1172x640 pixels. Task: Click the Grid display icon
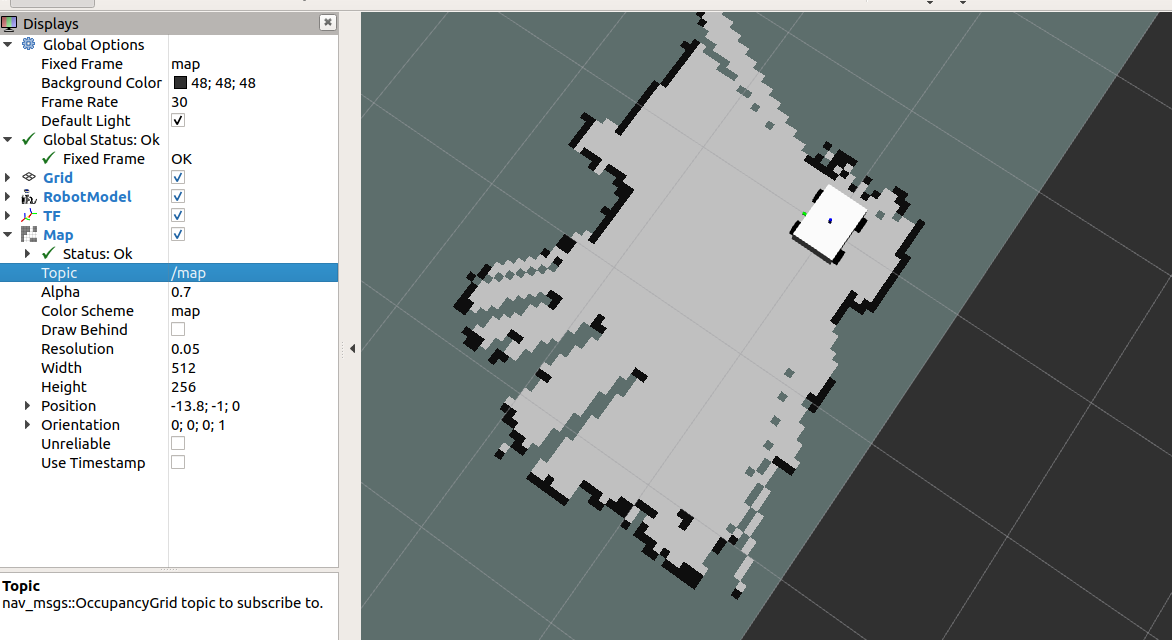(x=28, y=178)
